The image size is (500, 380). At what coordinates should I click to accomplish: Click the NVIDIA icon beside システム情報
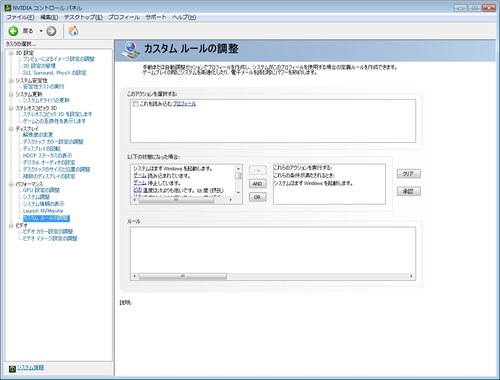pyautogui.click(x=12, y=368)
